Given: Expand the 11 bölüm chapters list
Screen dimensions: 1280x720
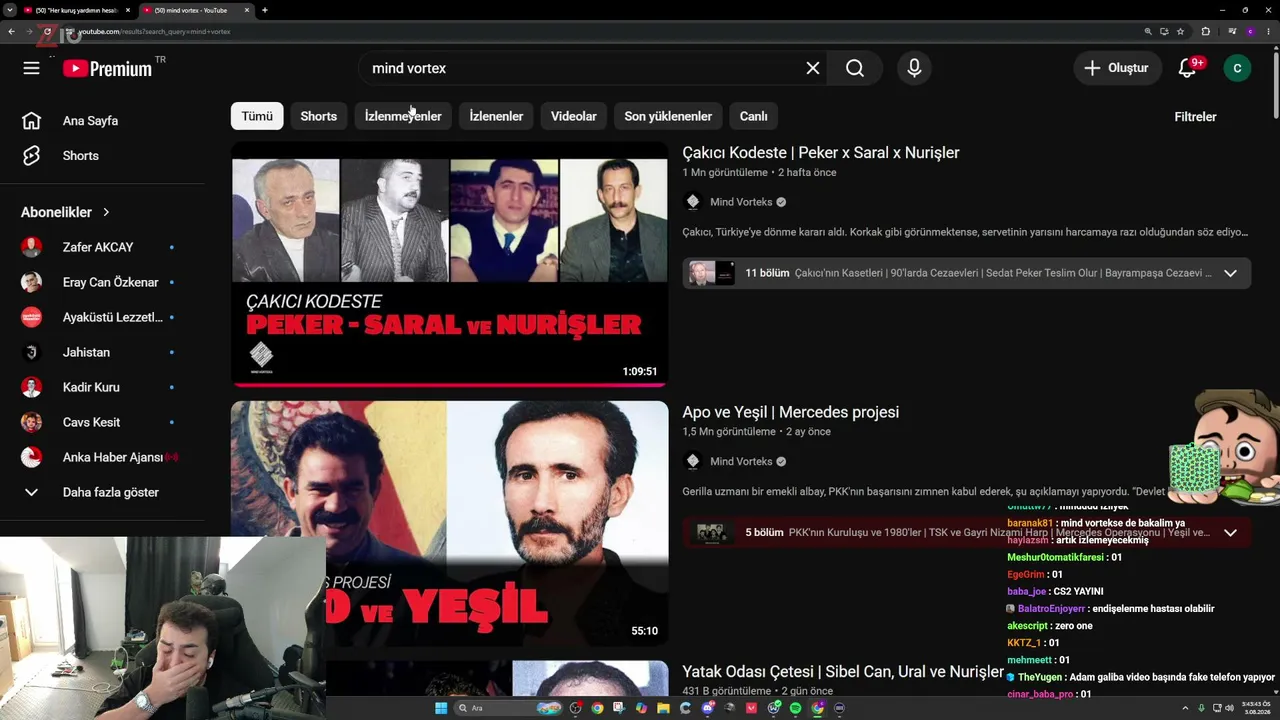Looking at the screenshot, I should (x=1230, y=273).
